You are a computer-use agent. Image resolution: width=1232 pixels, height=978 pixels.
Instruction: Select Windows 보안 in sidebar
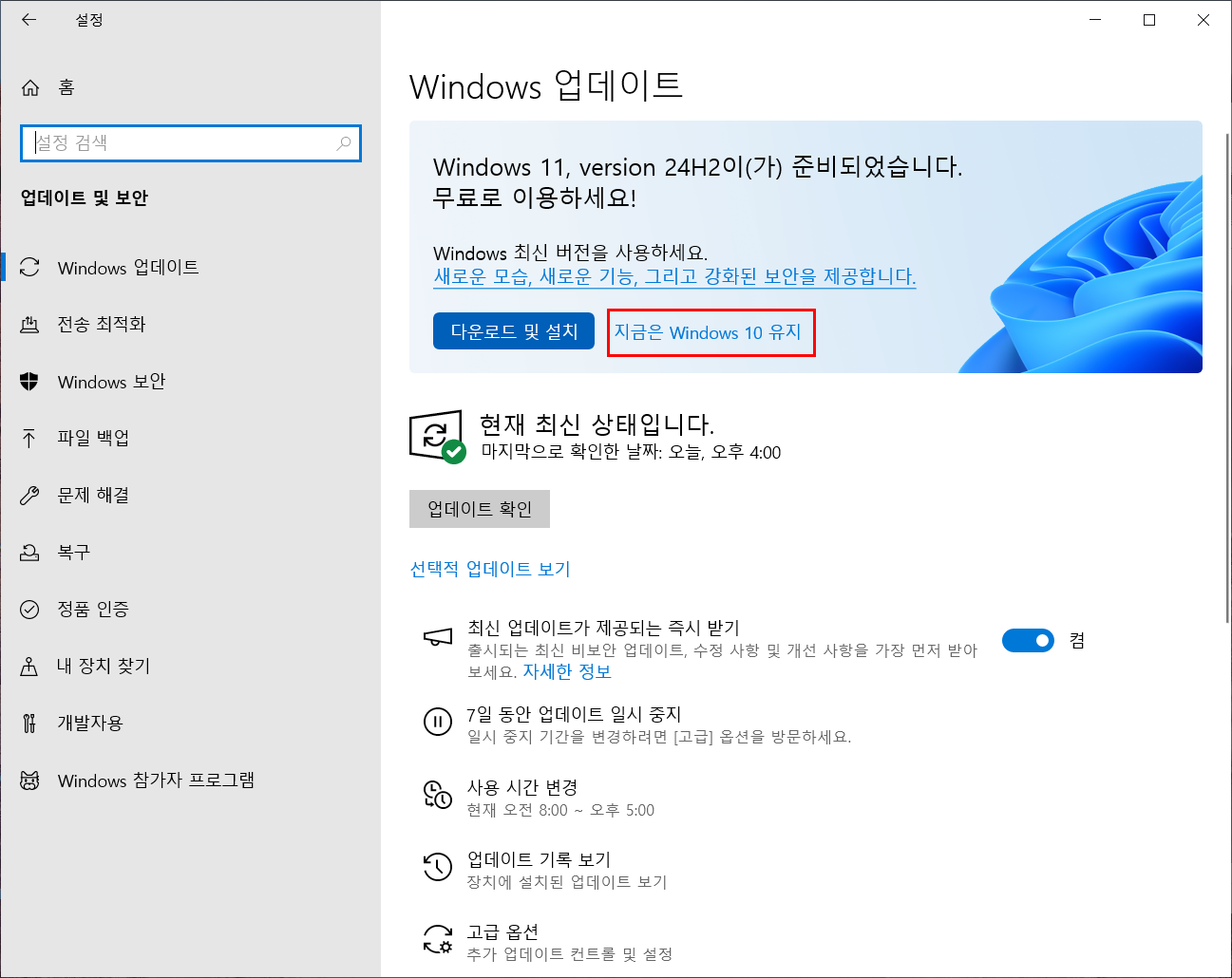point(190,382)
